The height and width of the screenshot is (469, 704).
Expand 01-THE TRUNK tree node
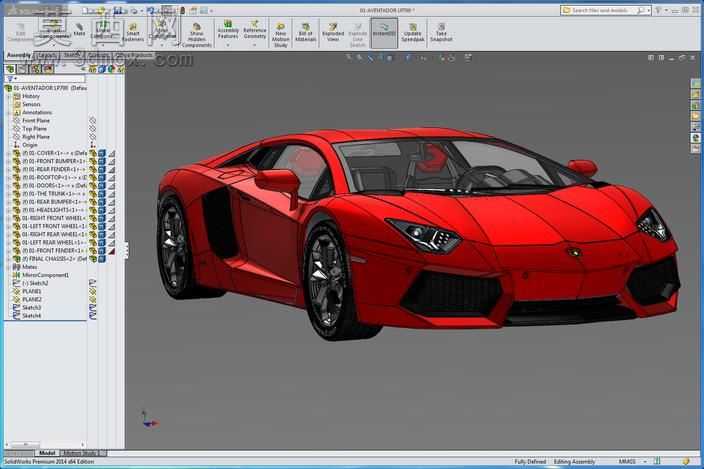(x=9, y=193)
